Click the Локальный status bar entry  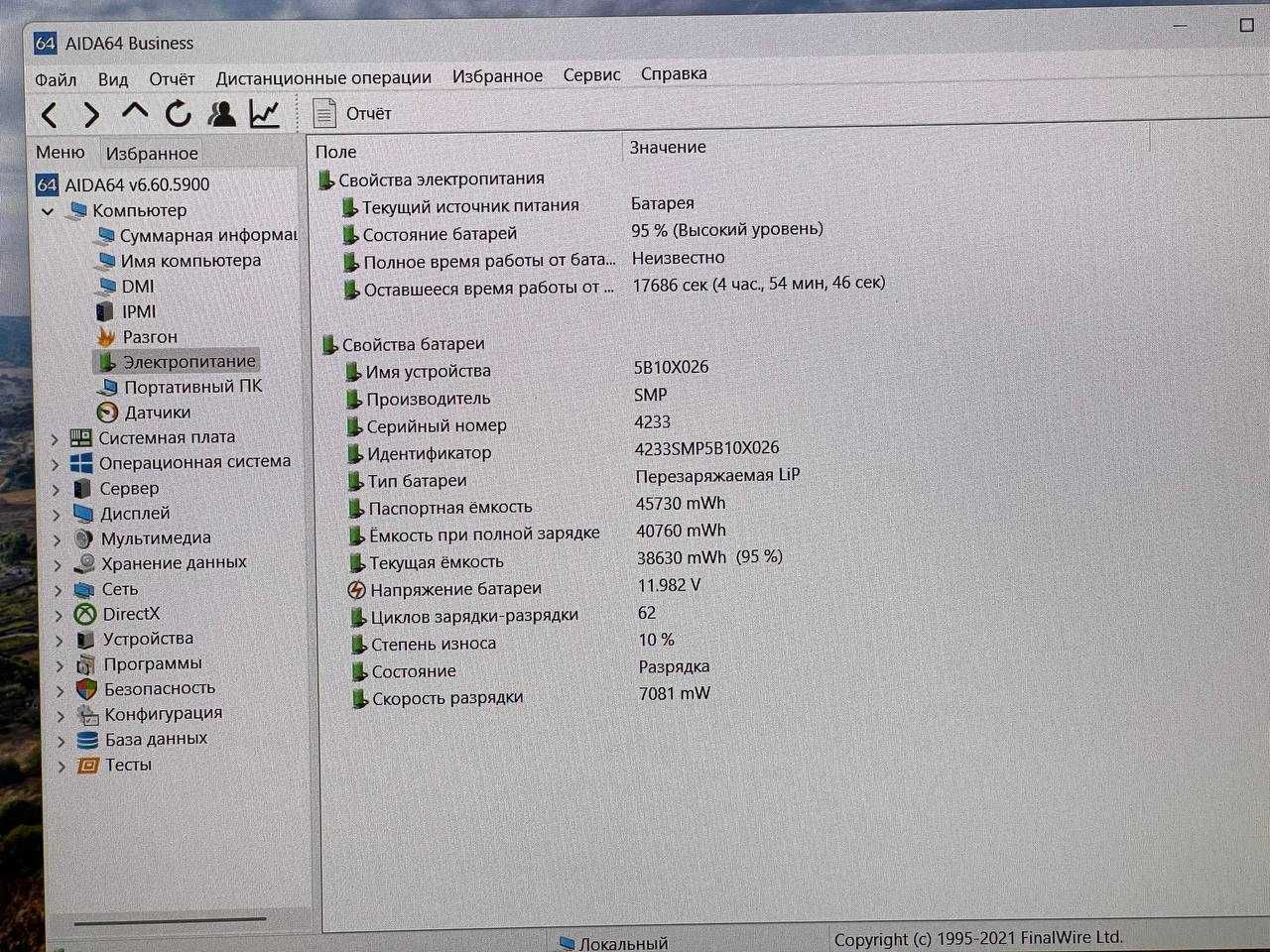click(x=613, y=943)
